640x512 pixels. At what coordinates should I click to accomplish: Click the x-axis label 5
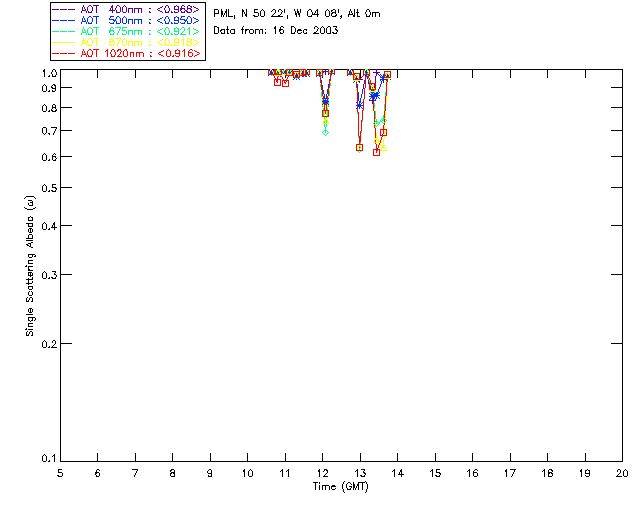60,473
